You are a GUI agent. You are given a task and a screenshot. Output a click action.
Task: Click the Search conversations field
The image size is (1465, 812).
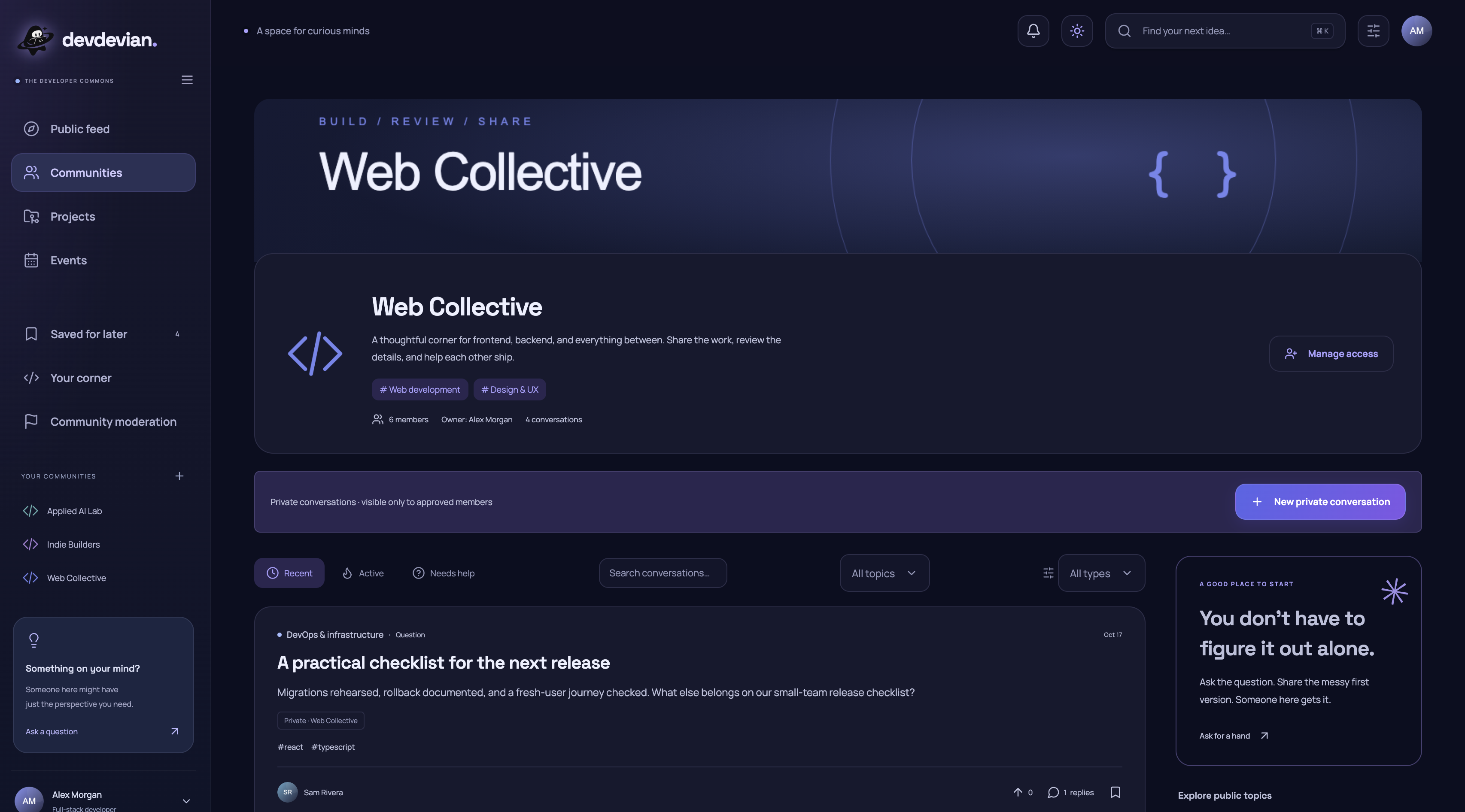pos(663,573)
